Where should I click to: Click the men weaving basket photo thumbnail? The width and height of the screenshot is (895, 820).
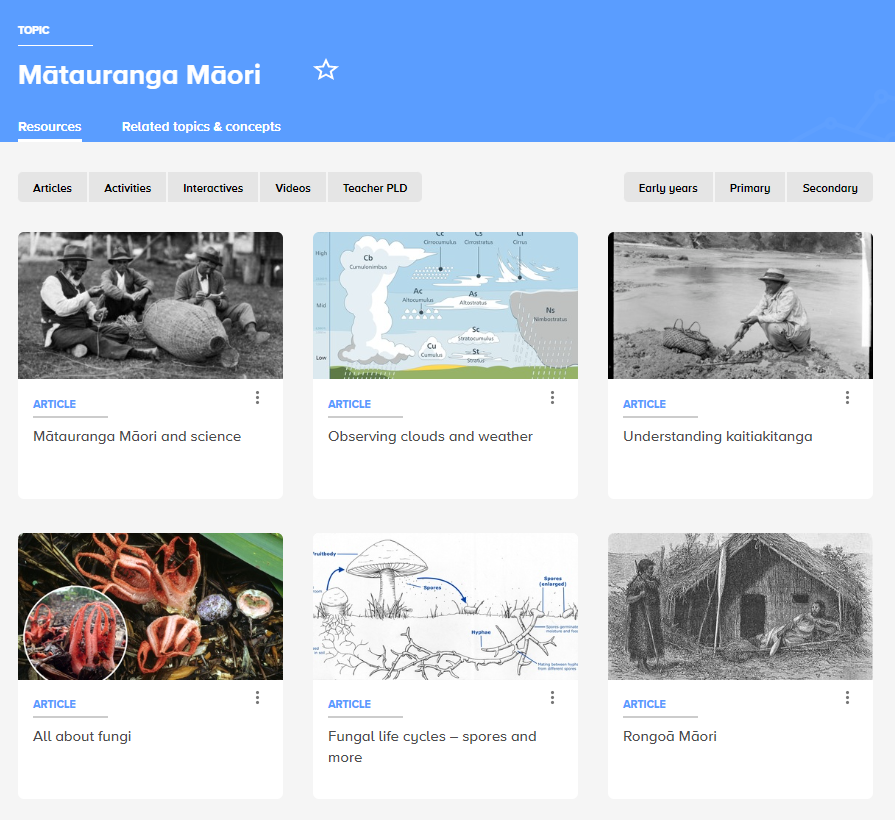(150, 305)
